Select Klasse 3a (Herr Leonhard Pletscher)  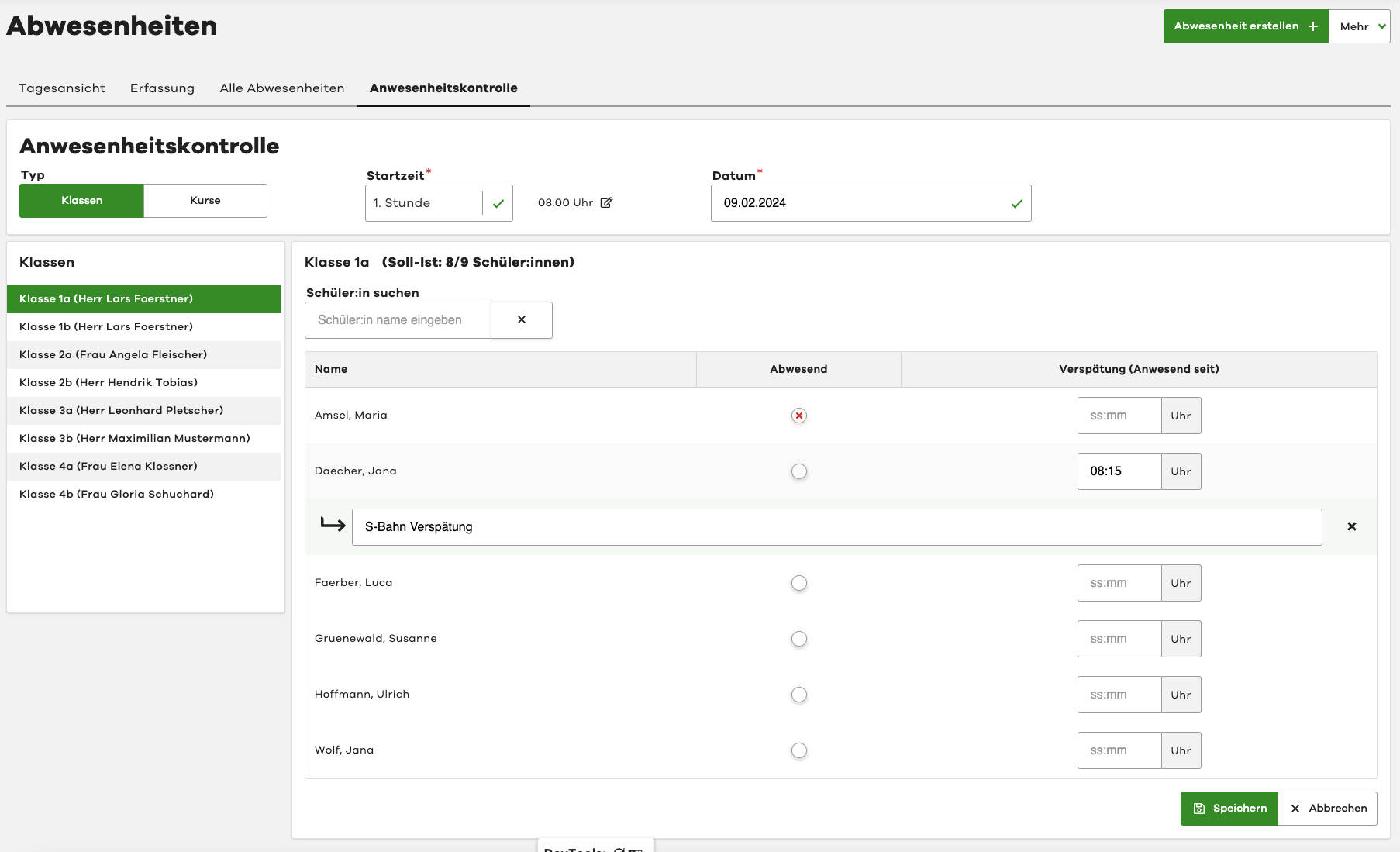pos(121,411)
